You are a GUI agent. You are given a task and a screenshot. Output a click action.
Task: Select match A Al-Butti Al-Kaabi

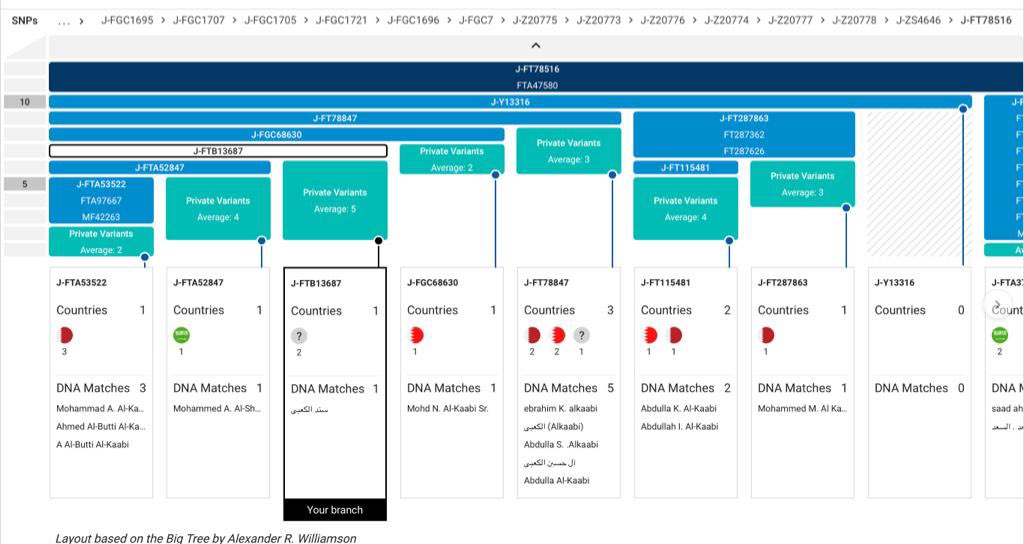(93, 445)
